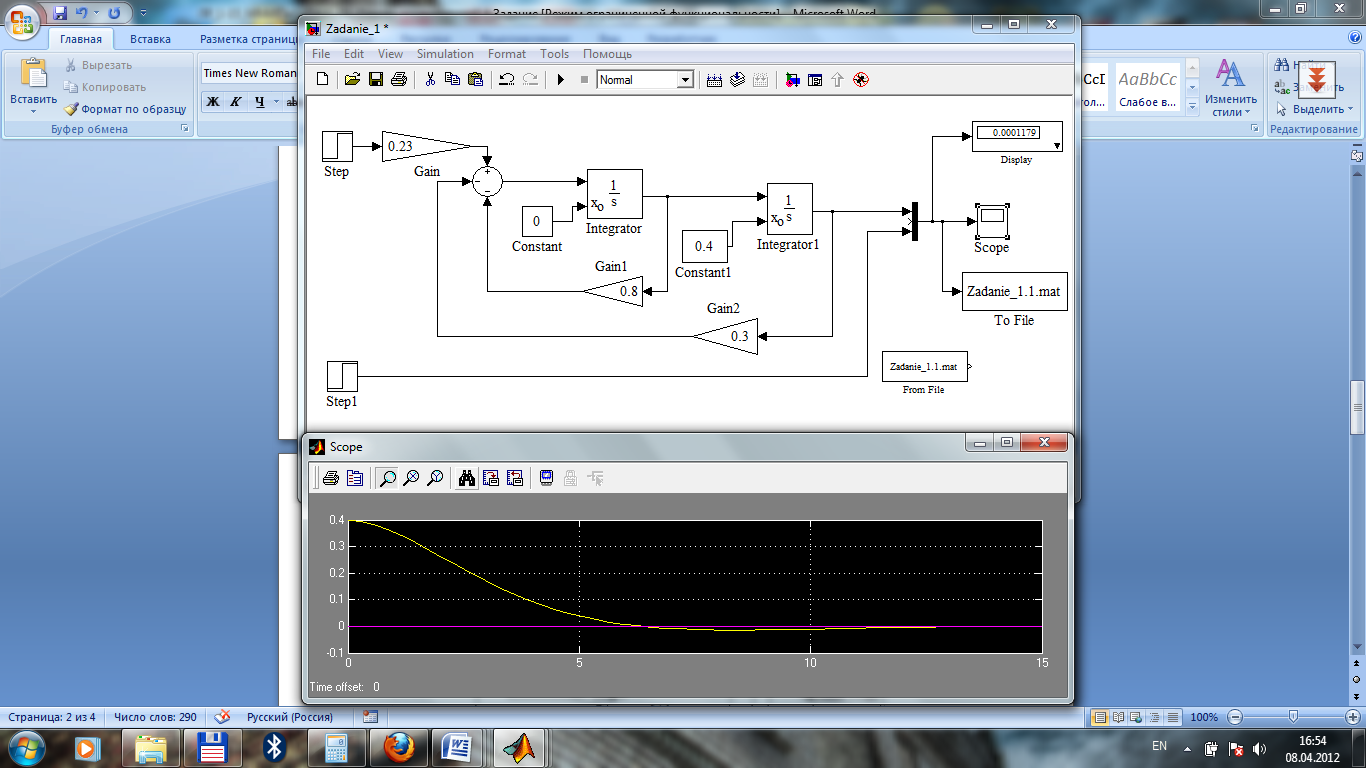This screenshot has width=1366, height=768.
Task: Select the Слабое в... style swatch
Action: 1147,88
